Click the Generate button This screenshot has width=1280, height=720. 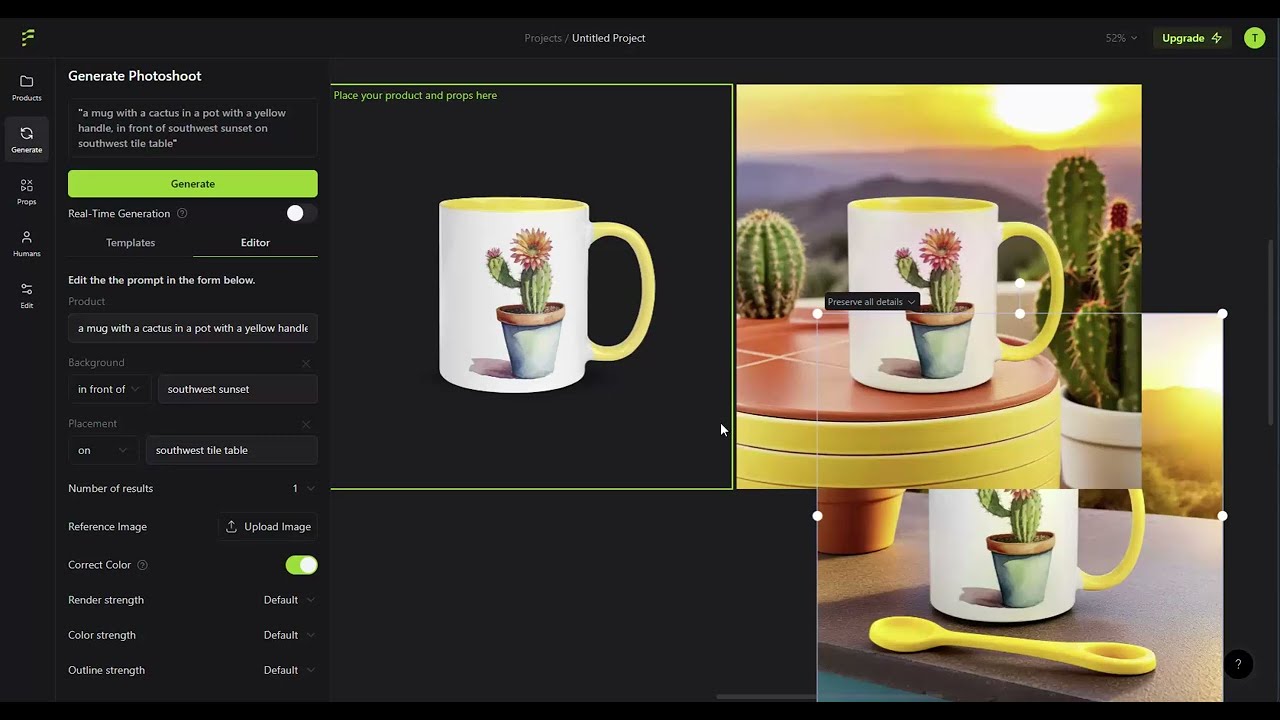coord(192,183)
